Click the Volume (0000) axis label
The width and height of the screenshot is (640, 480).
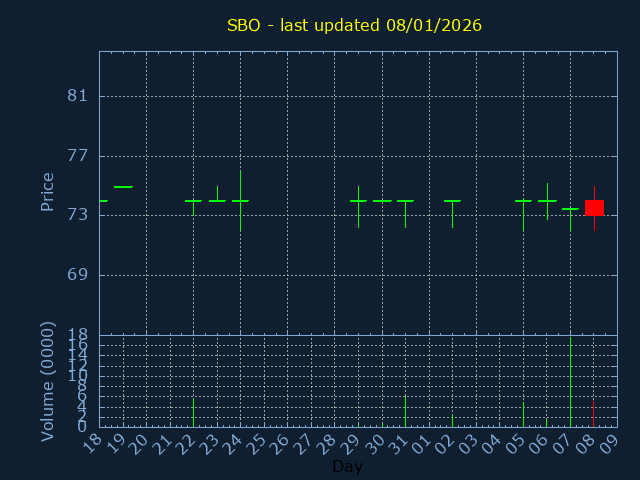tap(47, 381)
